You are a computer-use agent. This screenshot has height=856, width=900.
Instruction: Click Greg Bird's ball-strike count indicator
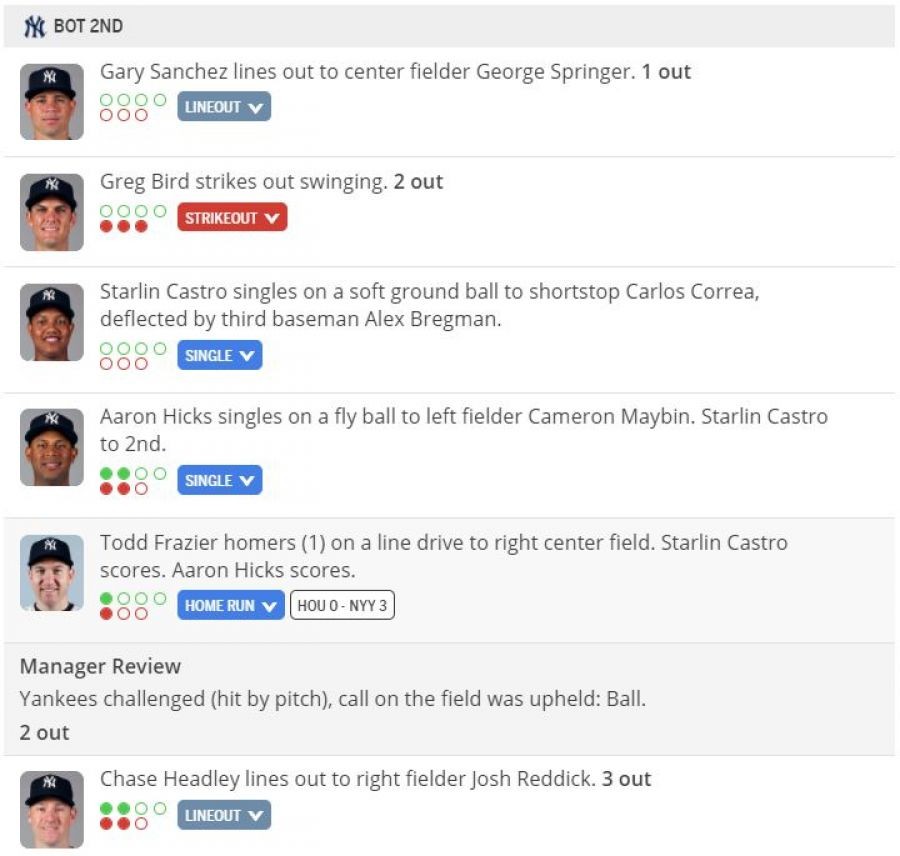tap(131, 218)
